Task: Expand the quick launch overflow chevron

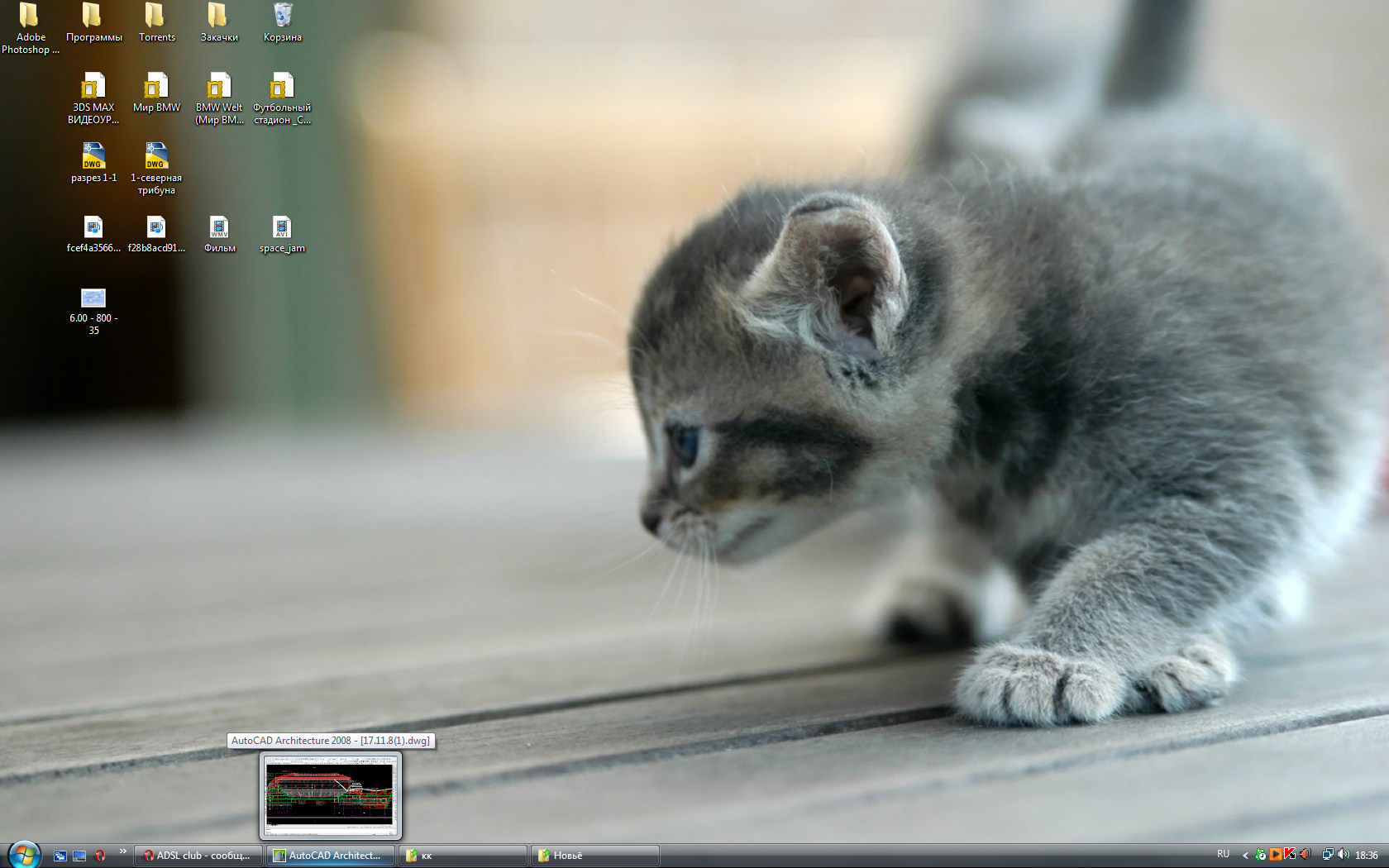Action: pyautogui.click(x=122, y=851)
